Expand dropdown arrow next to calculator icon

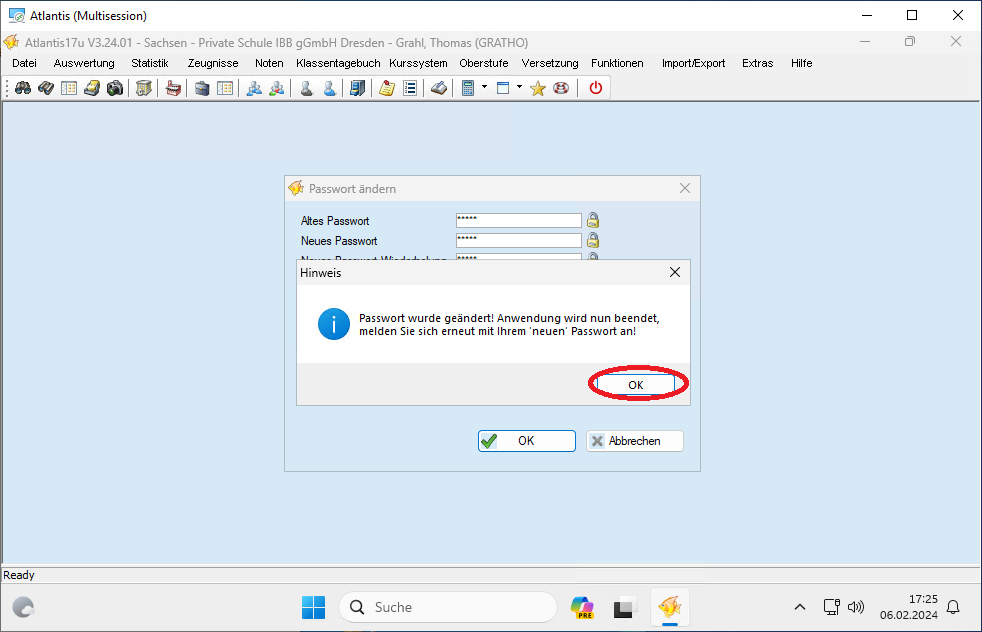[484, 87]
